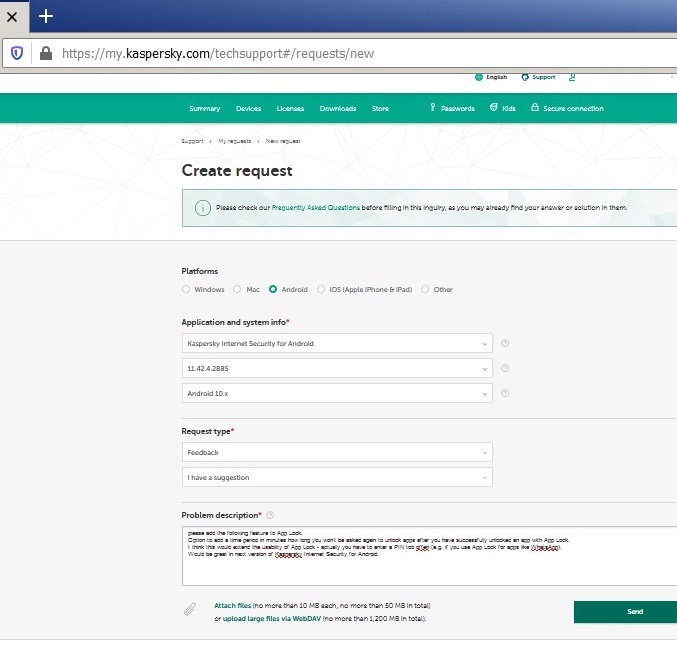Image resolution: width=677 pixels, height=647 pixels.
Task: Open the Android 10.x system dropdown
Action: pos(337,393)
